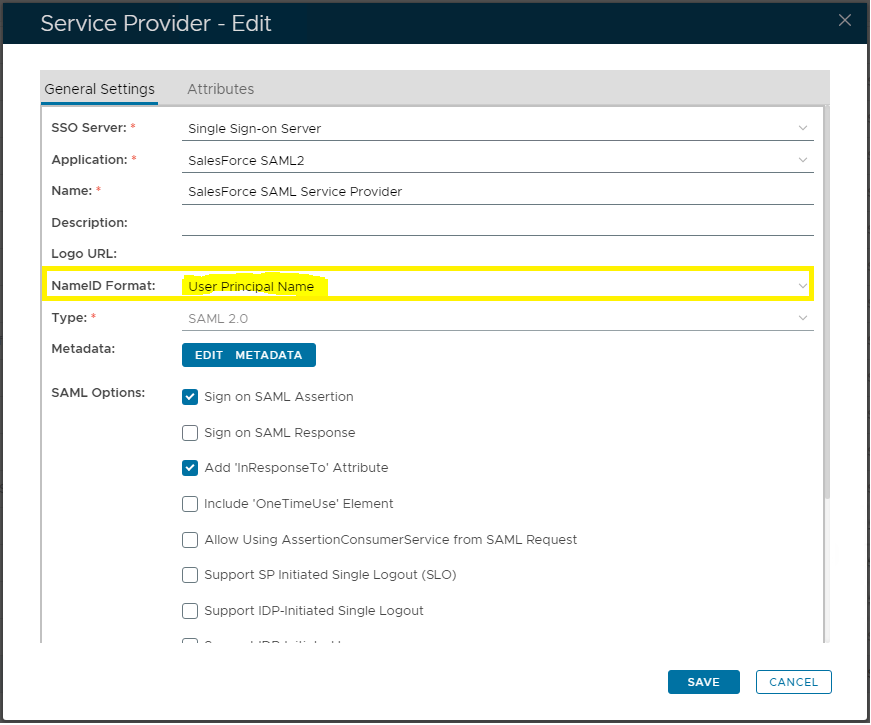Screen dimensions: 871x725
Task: Tick Include 'OneTimeUse' Element checkbox
Action: [190, 504]
